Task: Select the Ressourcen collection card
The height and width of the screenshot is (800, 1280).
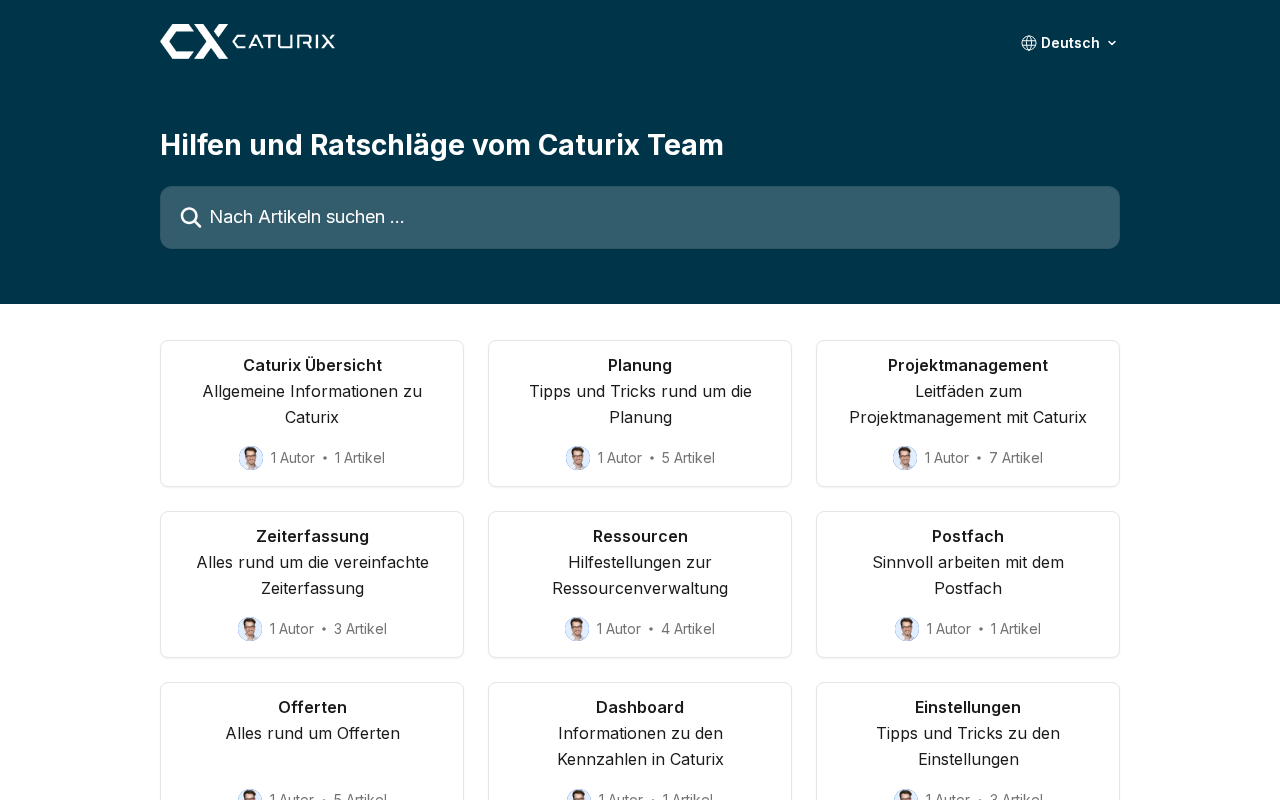Action: 640,537
